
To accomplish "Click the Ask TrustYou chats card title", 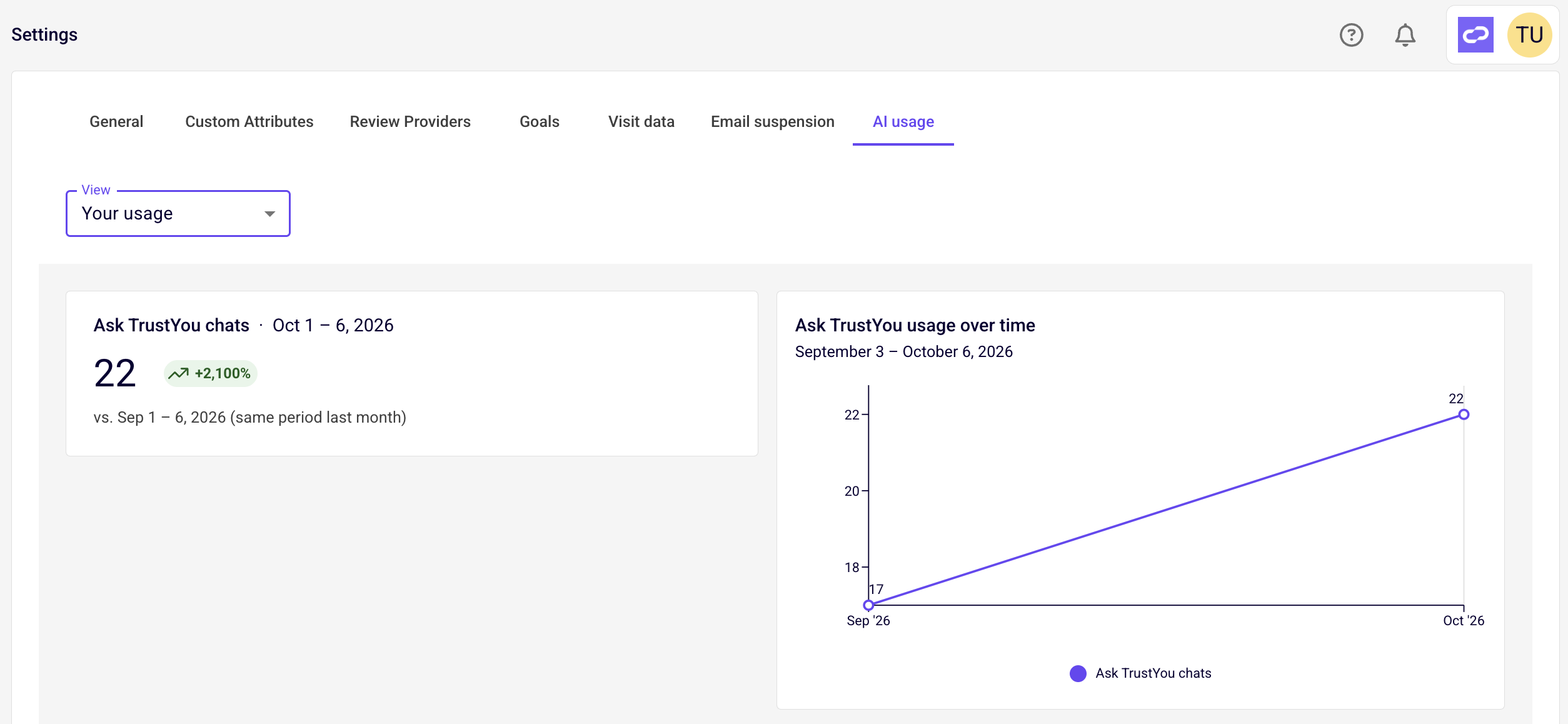I will (x=171, y=325).
